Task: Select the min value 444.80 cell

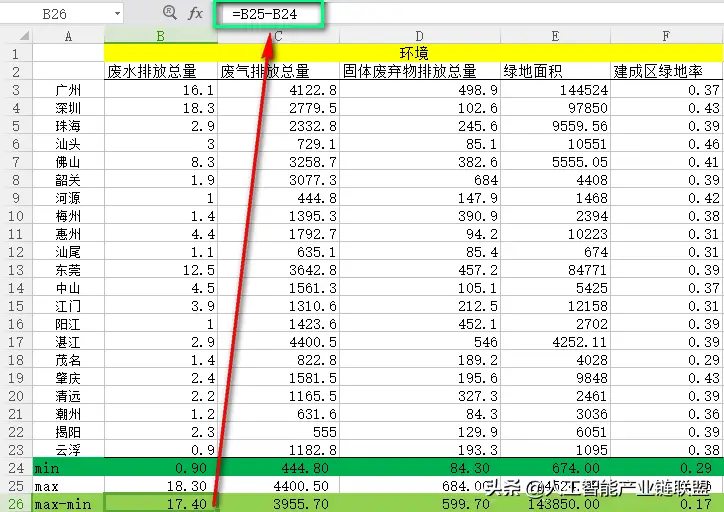Action: 278,467
